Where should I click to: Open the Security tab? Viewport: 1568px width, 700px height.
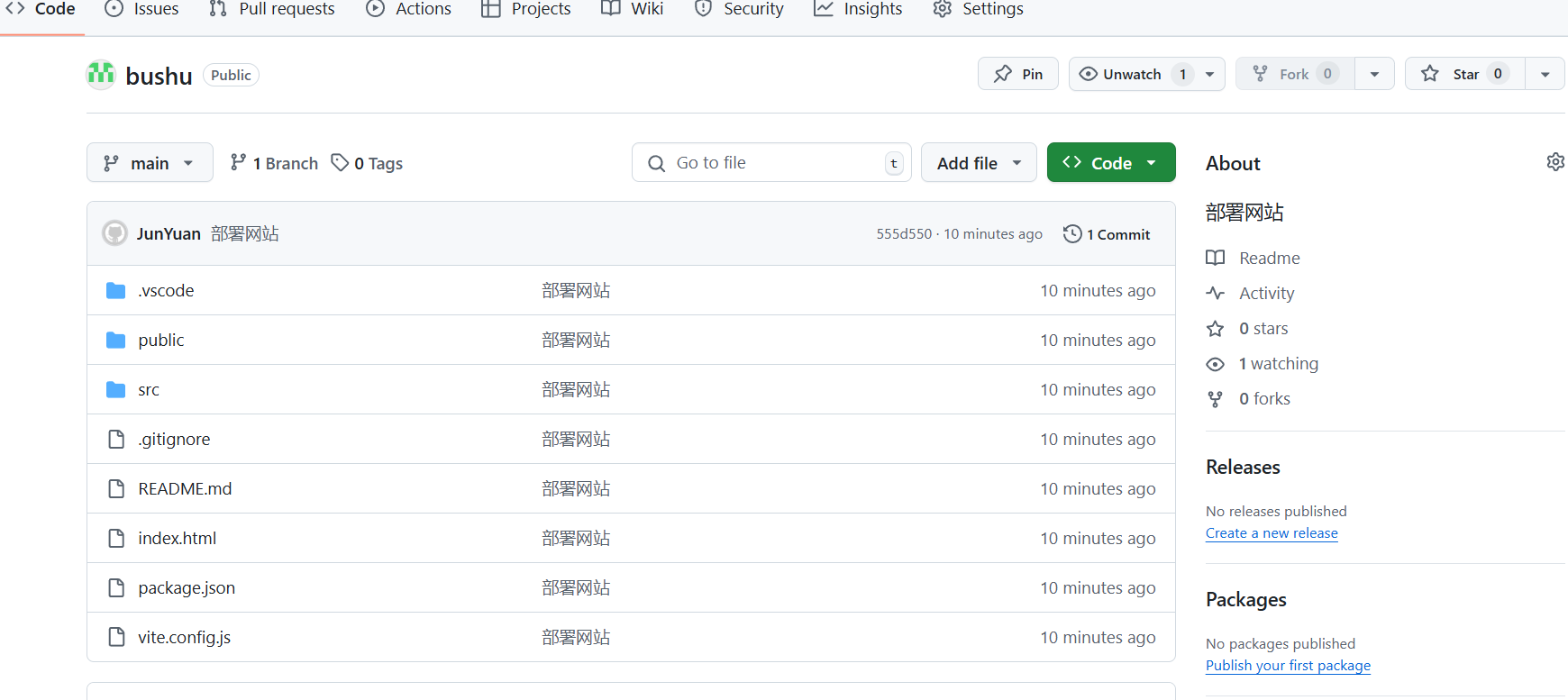click(740, 9)
